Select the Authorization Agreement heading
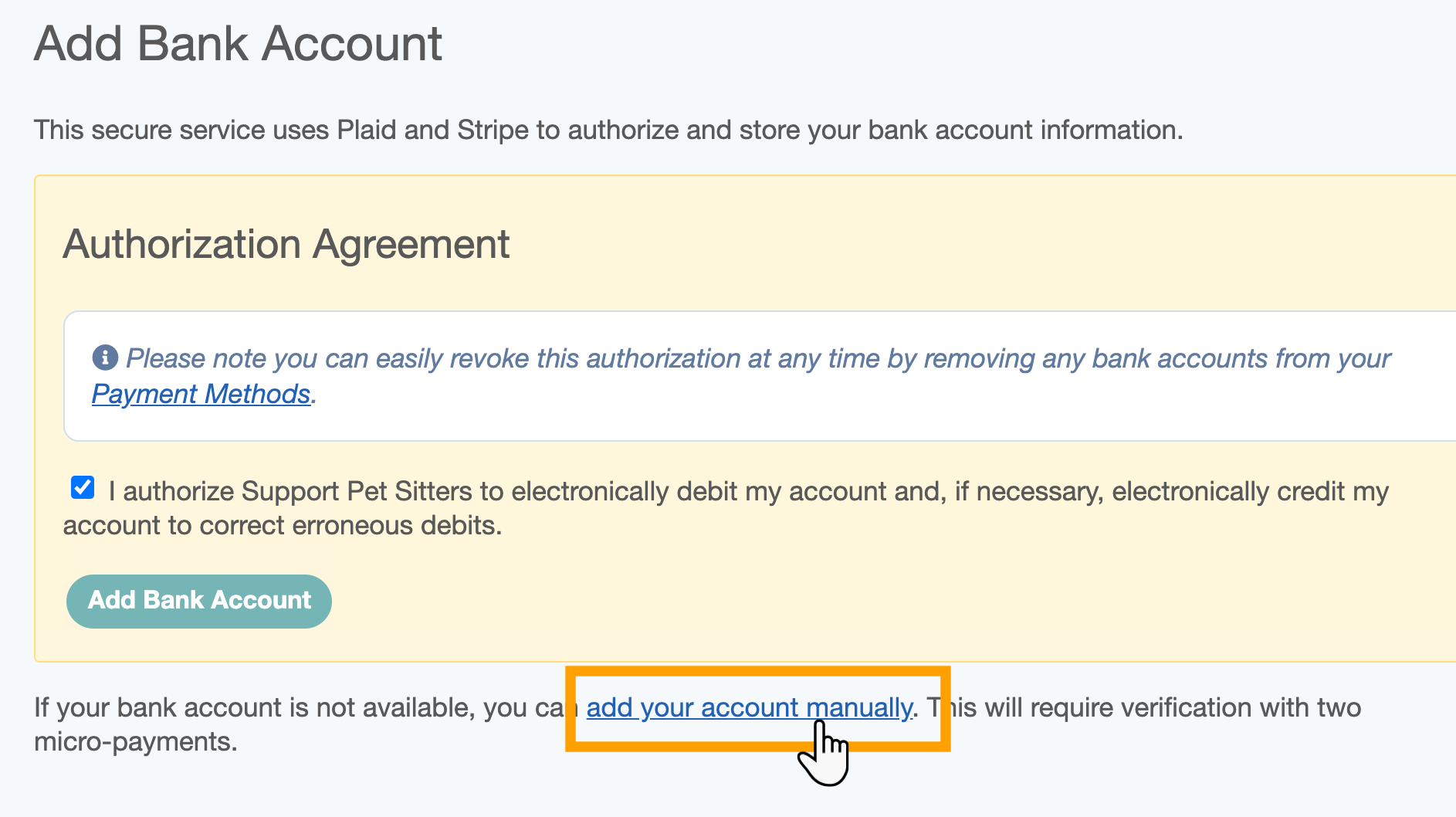This screenshot has width=1456, height=817. [x=286, y=244]
